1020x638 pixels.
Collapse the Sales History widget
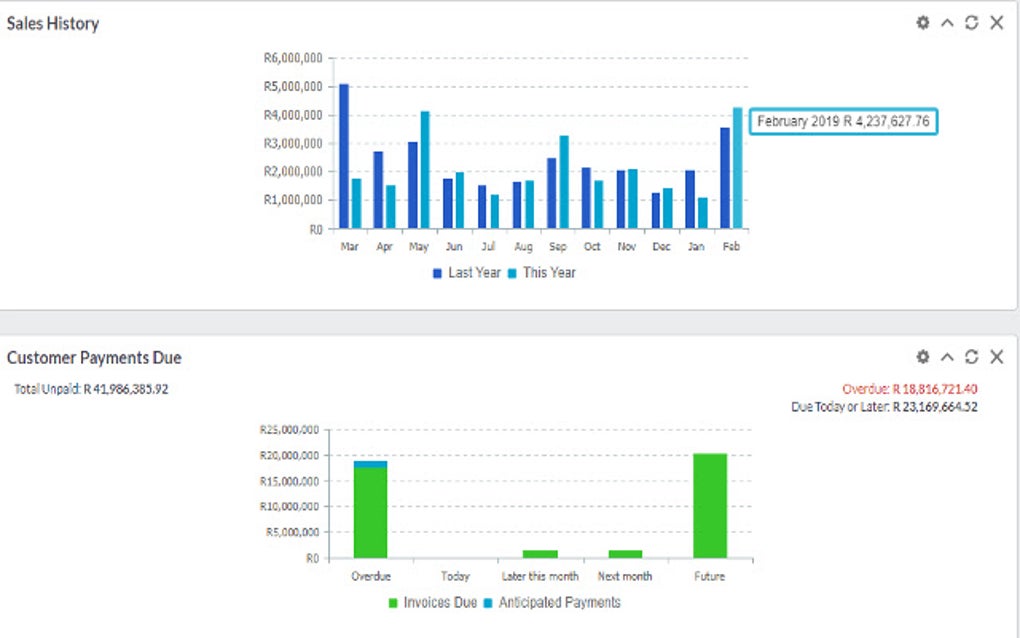[946, 22]
